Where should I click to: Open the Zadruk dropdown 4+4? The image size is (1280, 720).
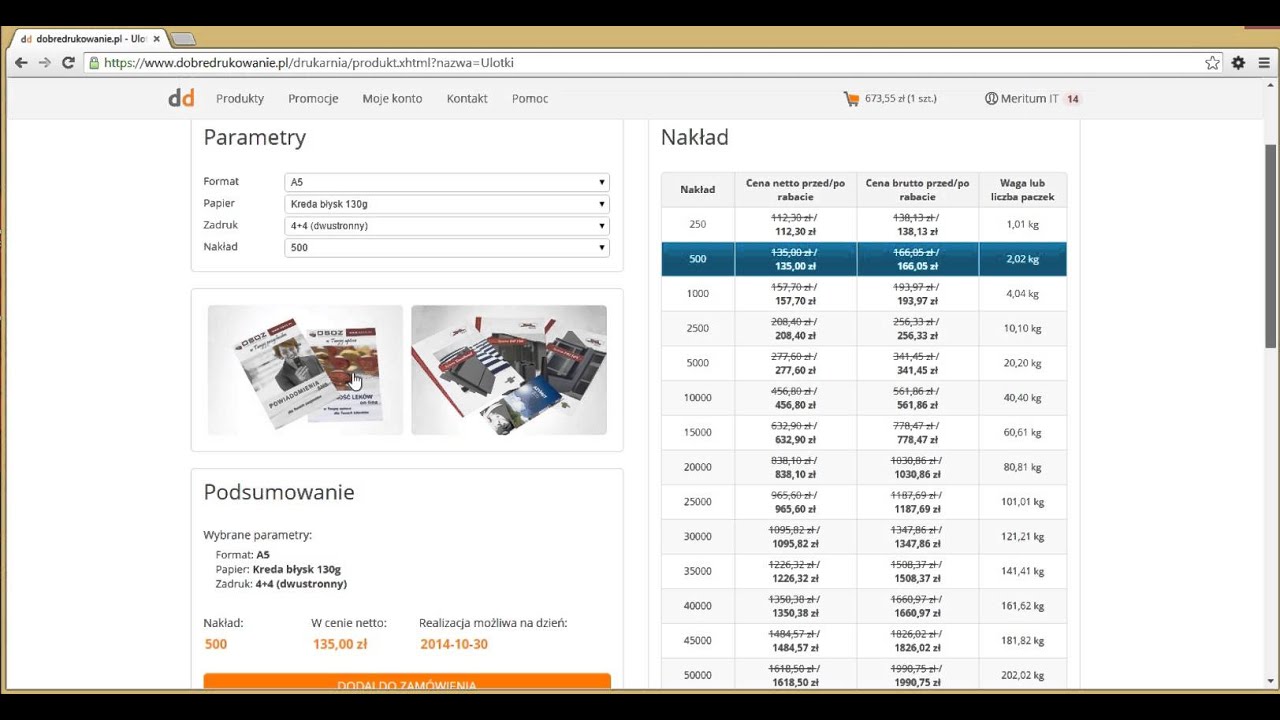pyautogui.click(x=447, y=226)
